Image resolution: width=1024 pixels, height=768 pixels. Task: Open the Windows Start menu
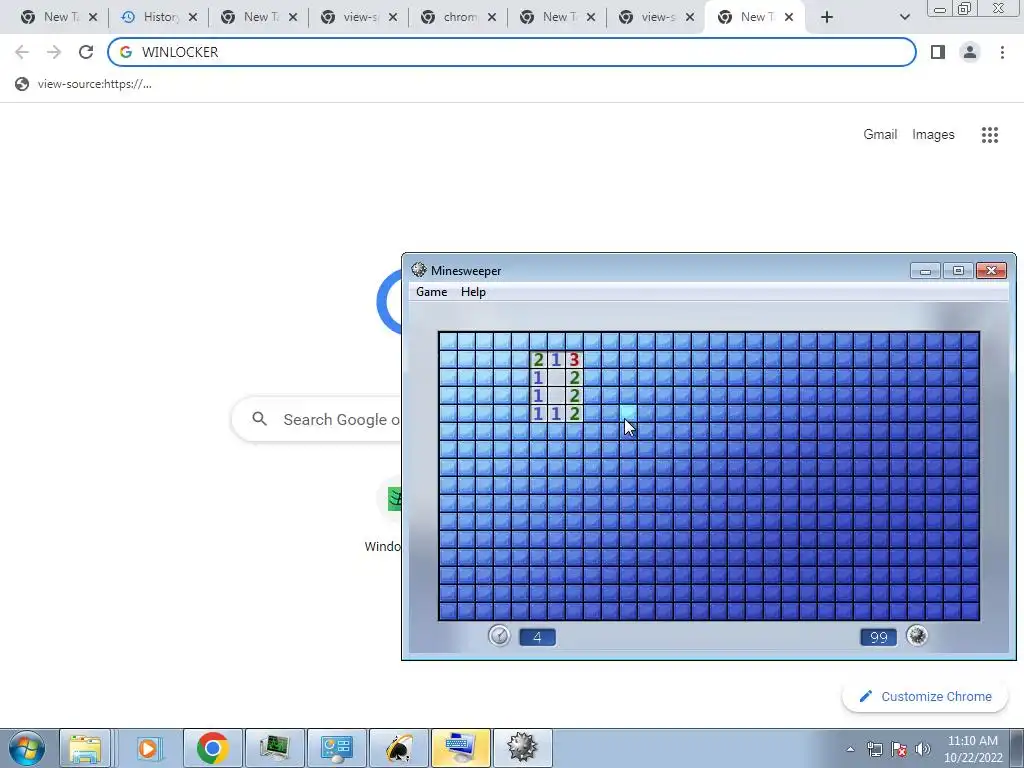[27, 748]
